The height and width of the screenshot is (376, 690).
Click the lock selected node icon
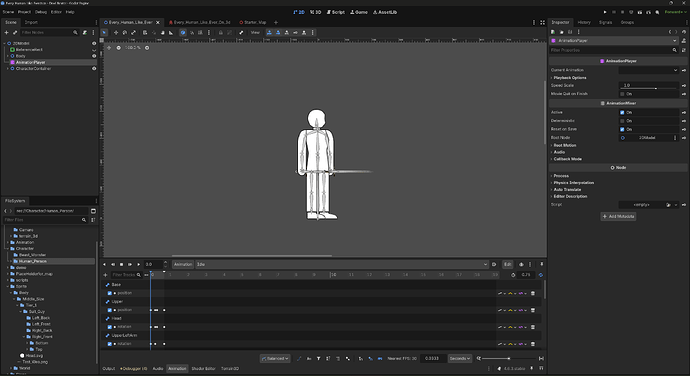[221, 33]
